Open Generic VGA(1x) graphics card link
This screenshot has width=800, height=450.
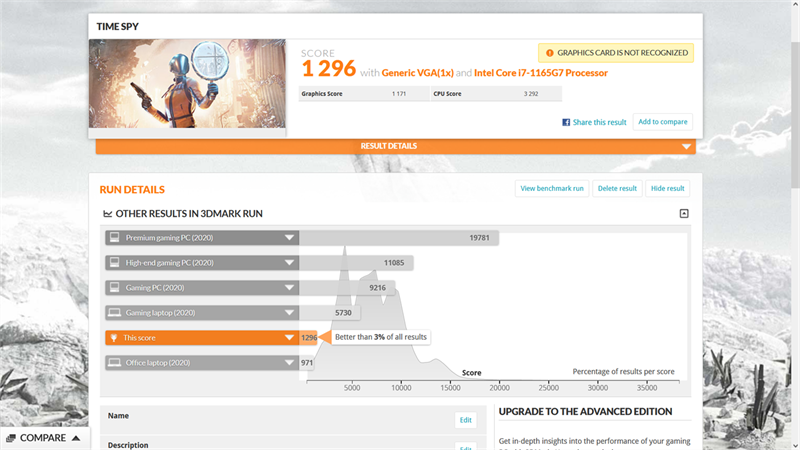[417, 73]
